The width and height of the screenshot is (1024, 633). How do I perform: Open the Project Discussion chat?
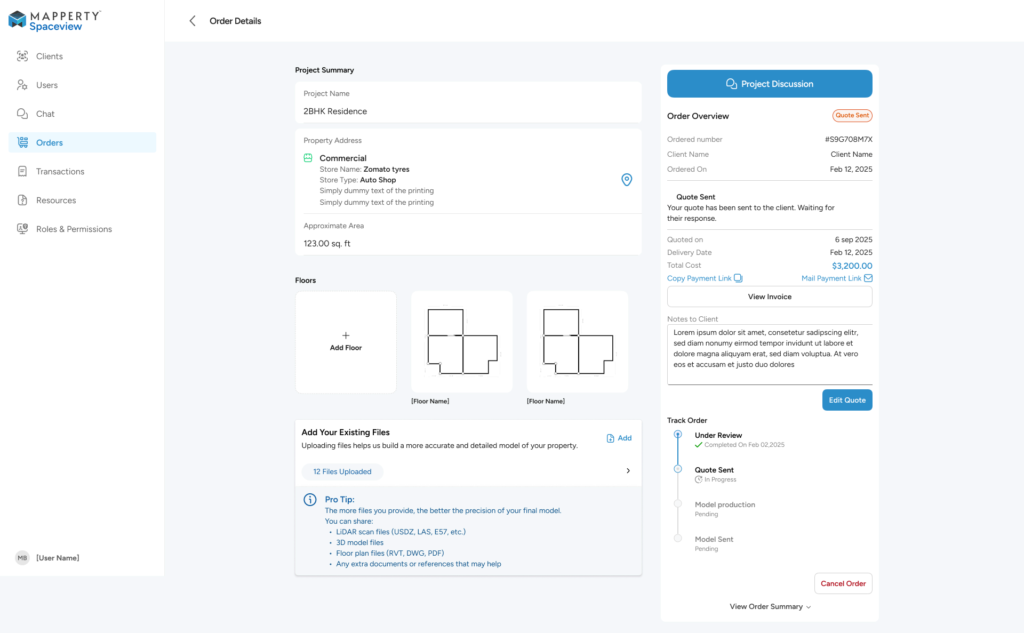click(x=769, y=84)
